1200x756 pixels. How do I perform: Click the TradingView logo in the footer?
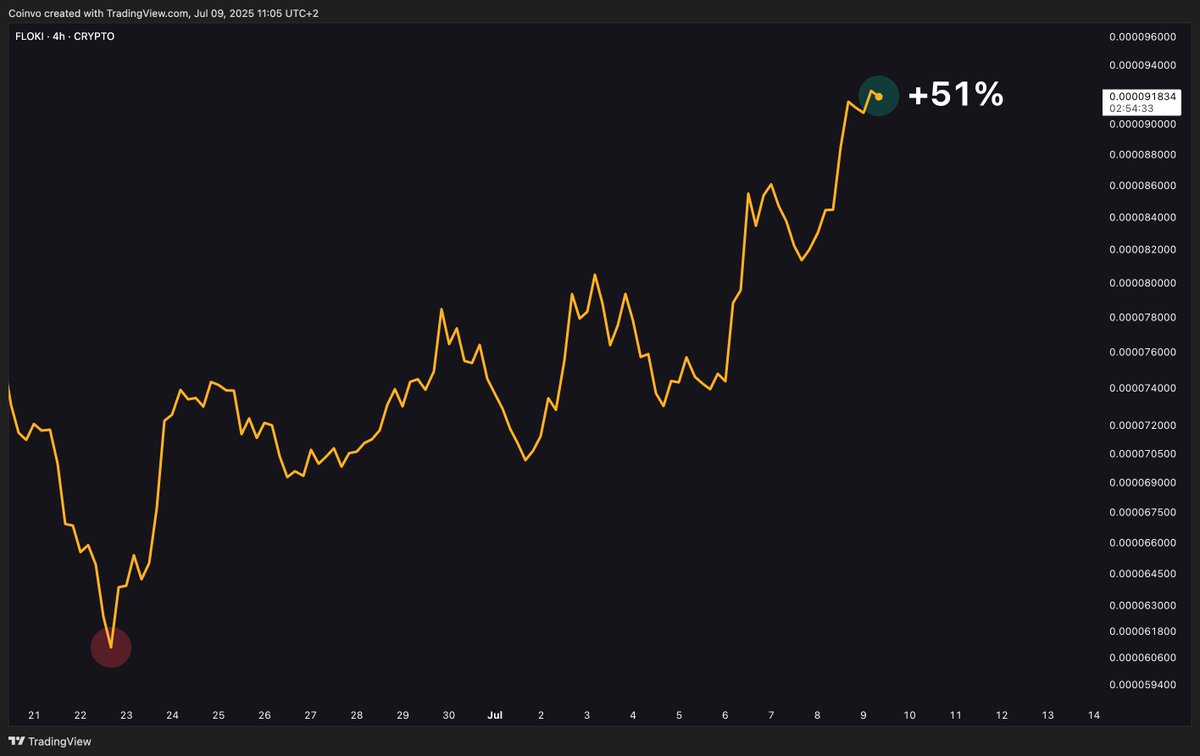[x=50, y=741]
